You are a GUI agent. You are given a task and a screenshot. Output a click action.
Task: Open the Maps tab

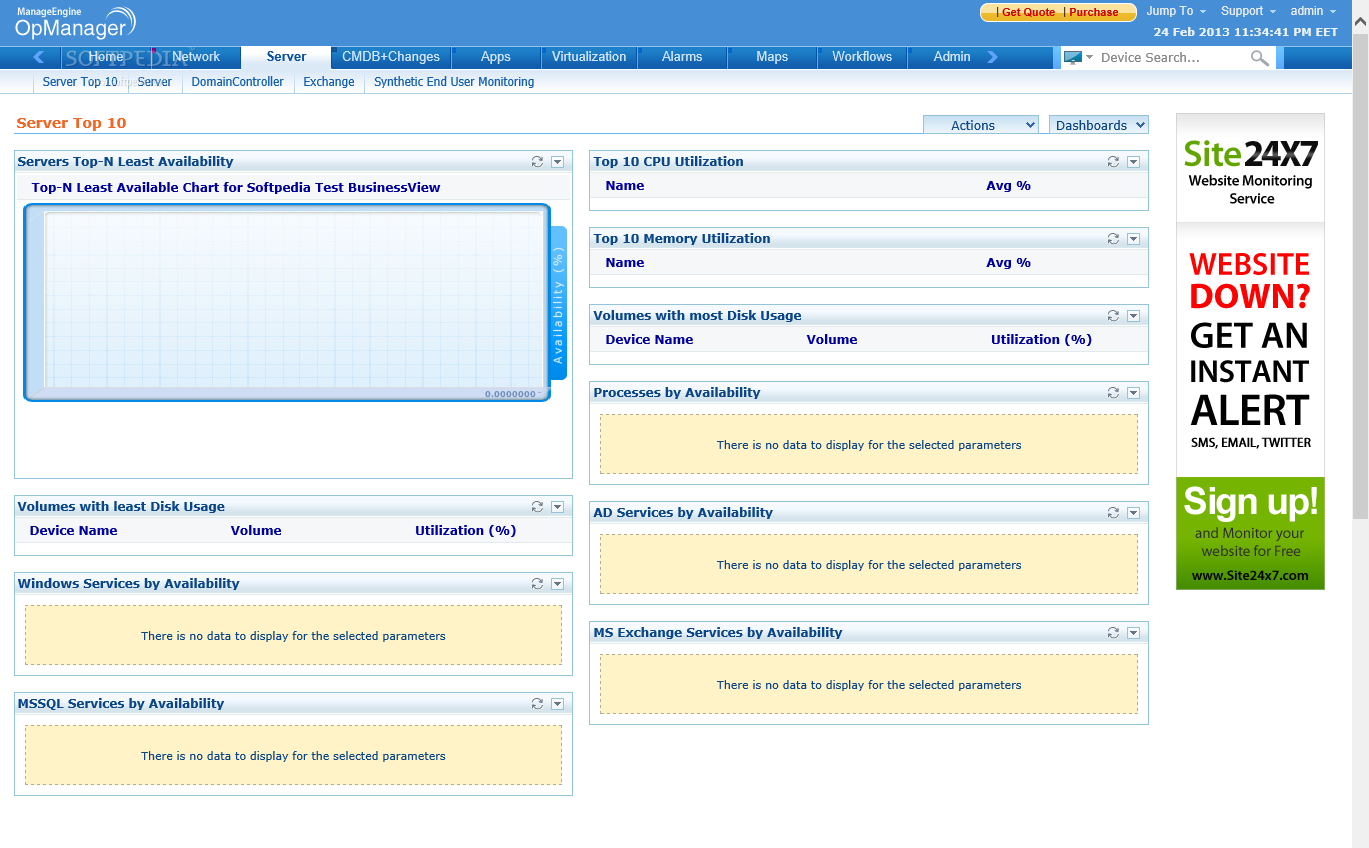[772, 57]
